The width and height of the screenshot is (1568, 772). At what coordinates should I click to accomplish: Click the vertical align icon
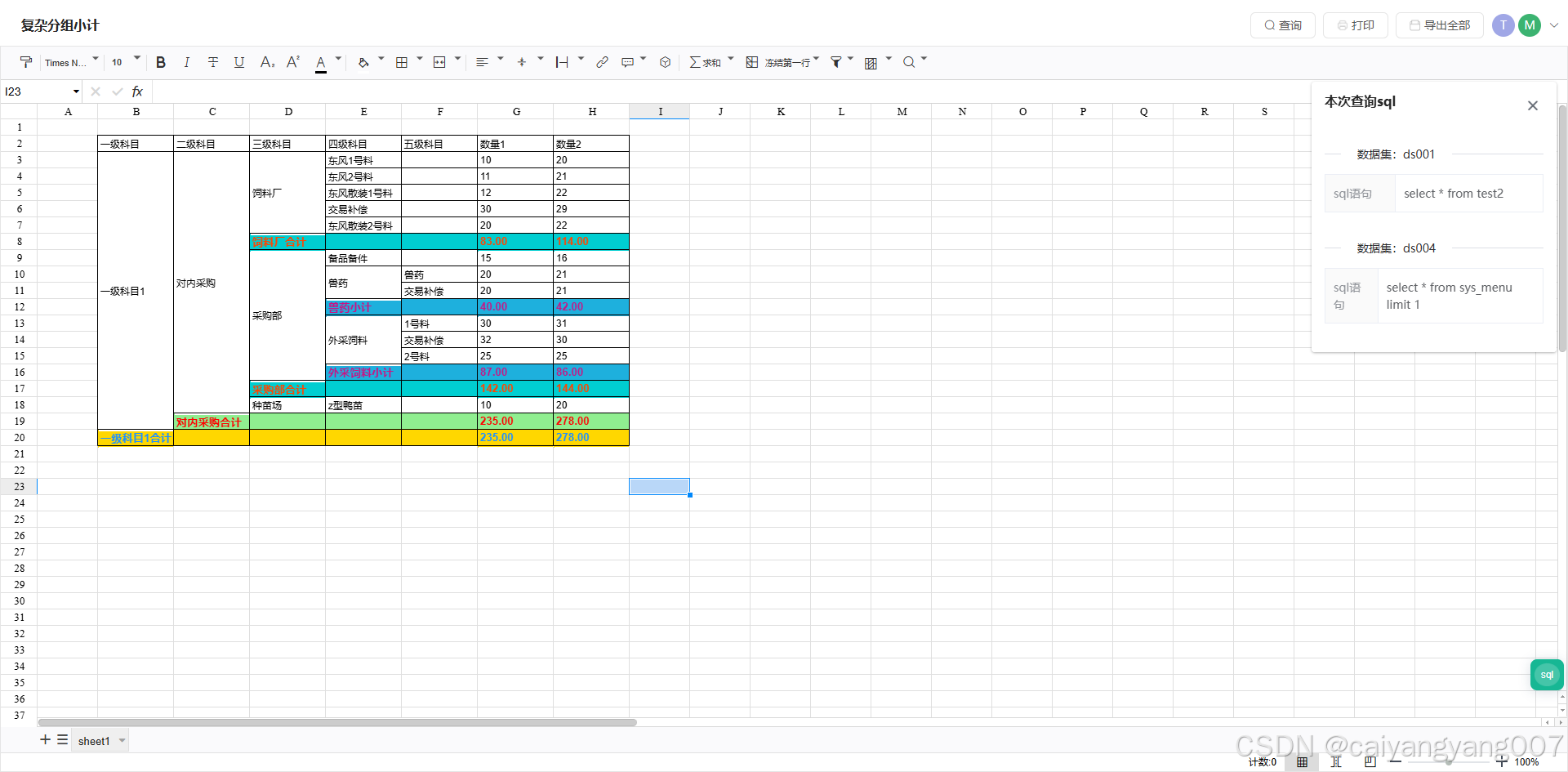(522, 62)
